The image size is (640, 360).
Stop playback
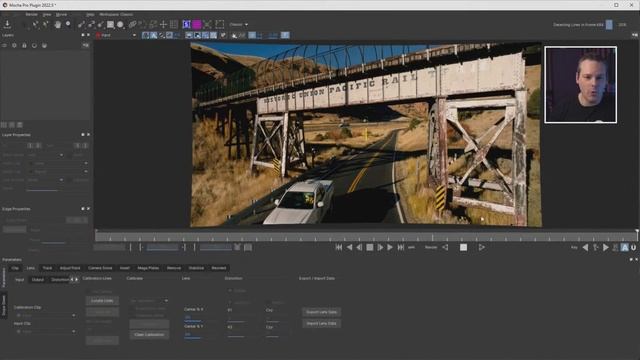[369, 247]
